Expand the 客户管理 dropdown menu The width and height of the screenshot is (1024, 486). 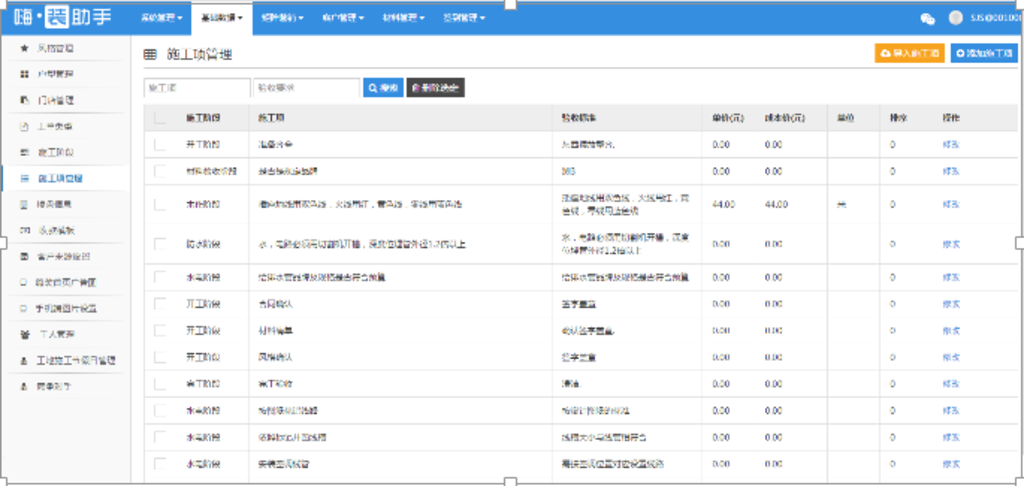(343, 18)
